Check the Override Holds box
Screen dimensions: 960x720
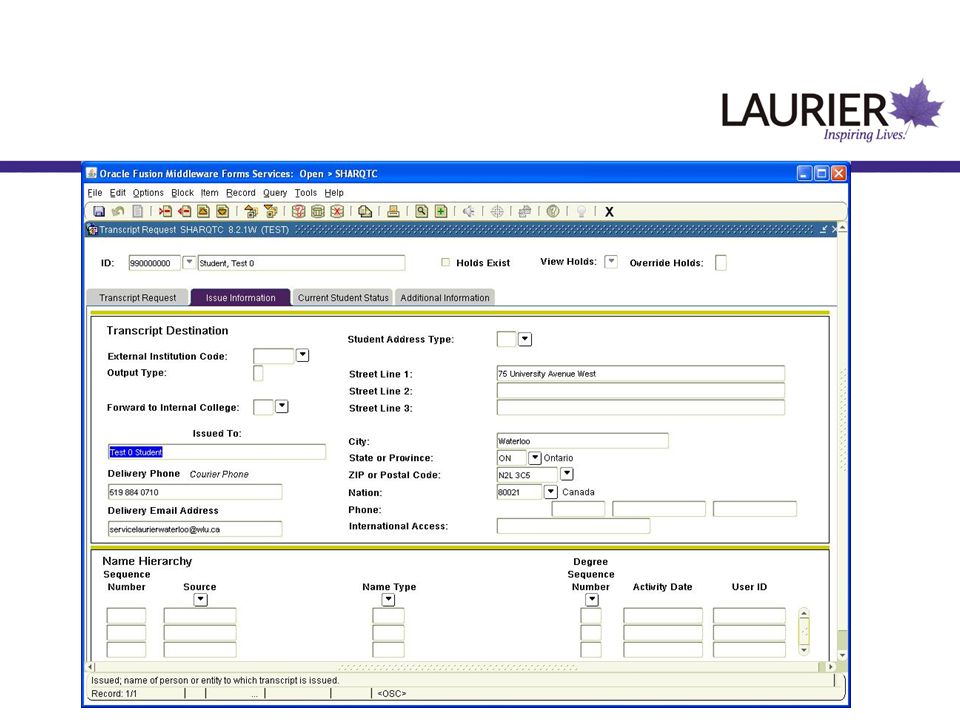(x=721, y=263)
